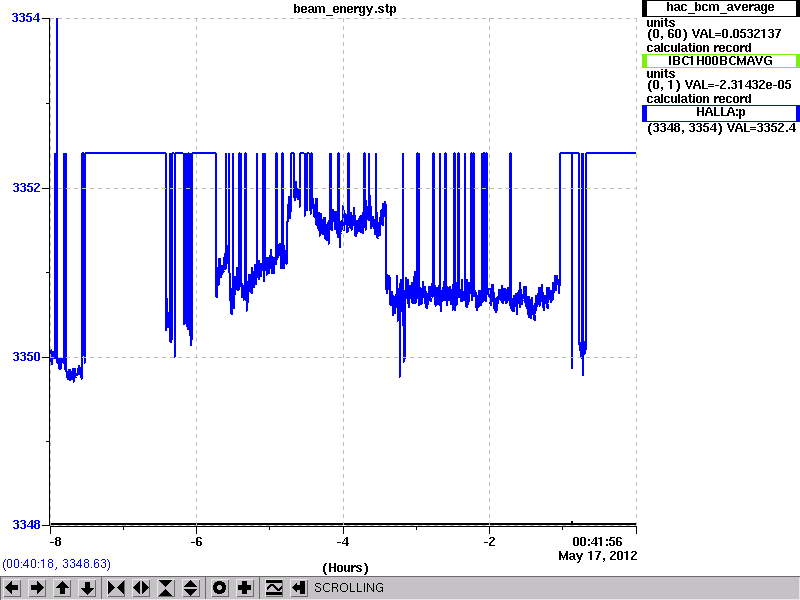Click the value text VAL=-2.31432e-05

click(x=738, y=85)
